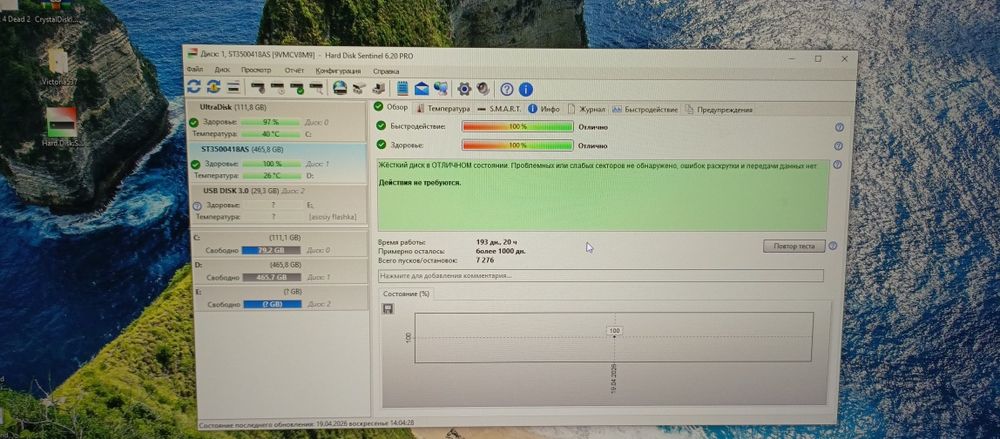The width and height of the screenshot is (1000, 439).
Task: Click the Быстродействие 100 % gradient bar
Action: tap(517, 127)
